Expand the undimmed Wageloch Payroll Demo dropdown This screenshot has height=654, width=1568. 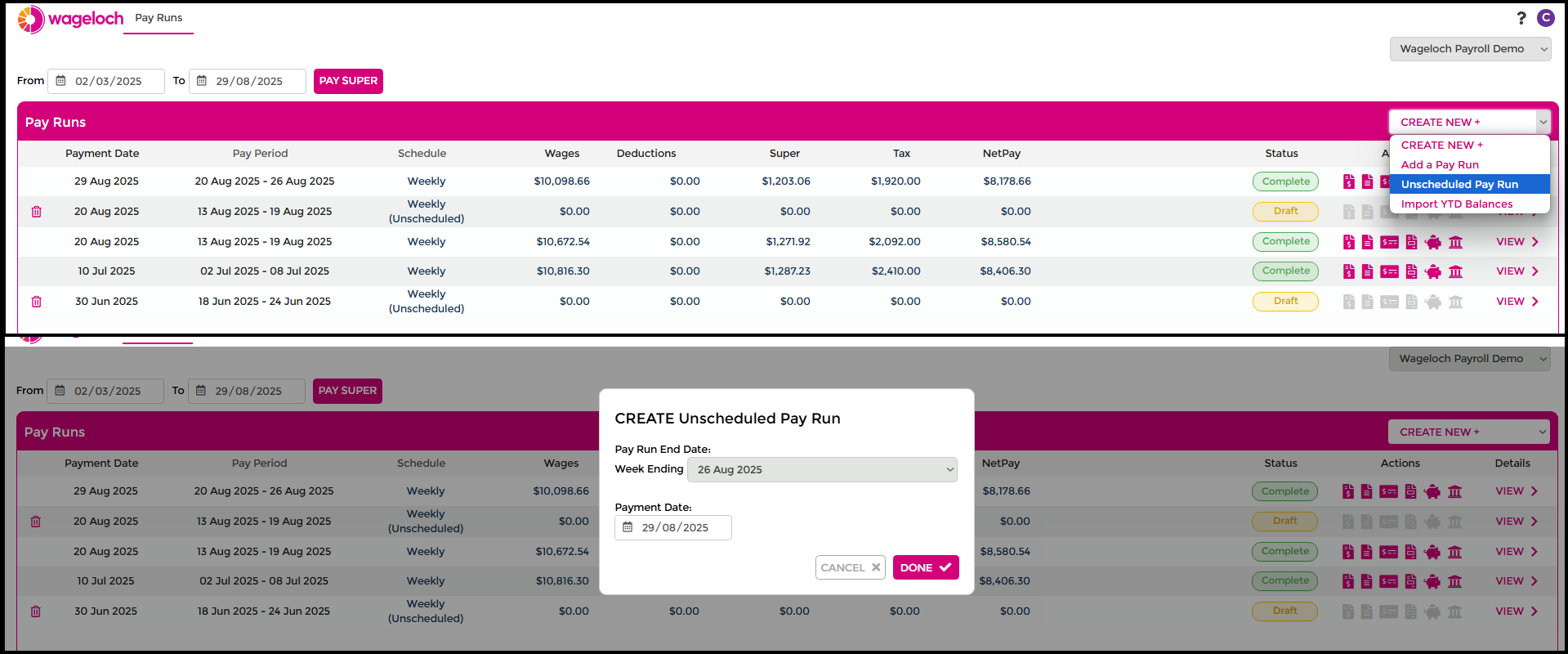(1469, 49)
